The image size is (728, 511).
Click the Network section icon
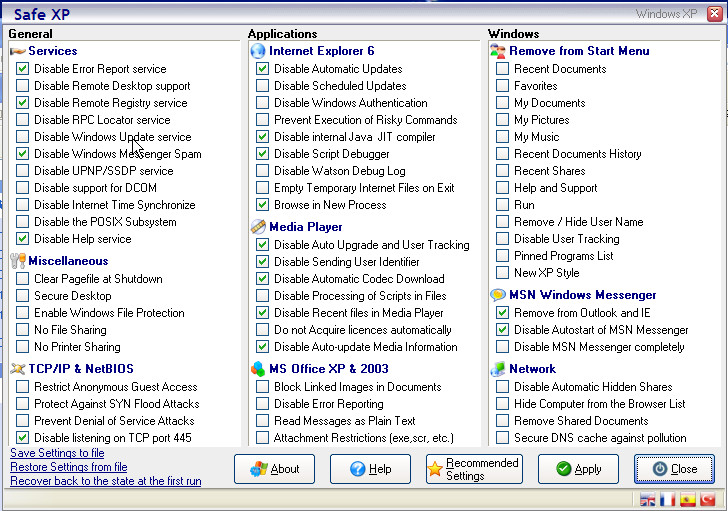[498, 369]
